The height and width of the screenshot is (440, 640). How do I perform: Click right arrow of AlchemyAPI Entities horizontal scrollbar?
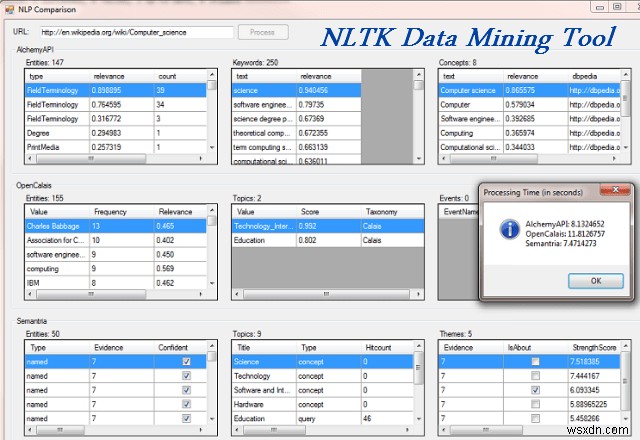coord(201,158)
